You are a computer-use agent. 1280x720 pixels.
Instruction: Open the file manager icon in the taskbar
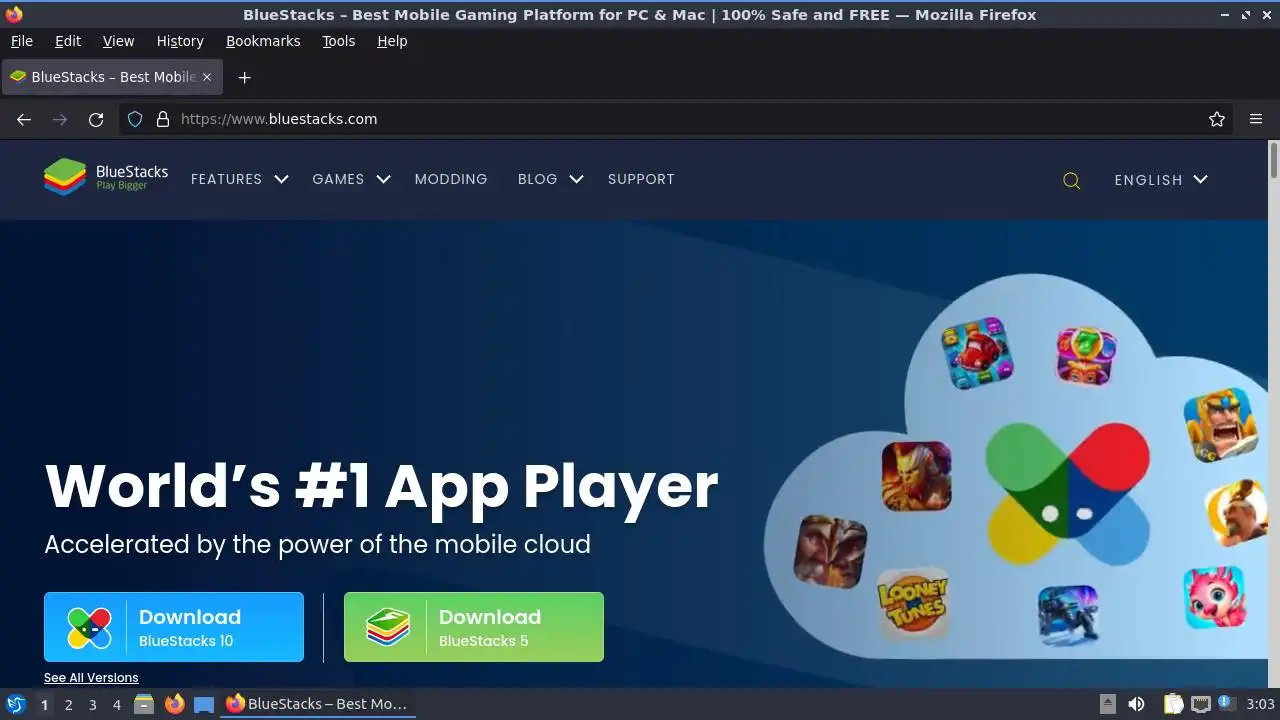(144, 704)
